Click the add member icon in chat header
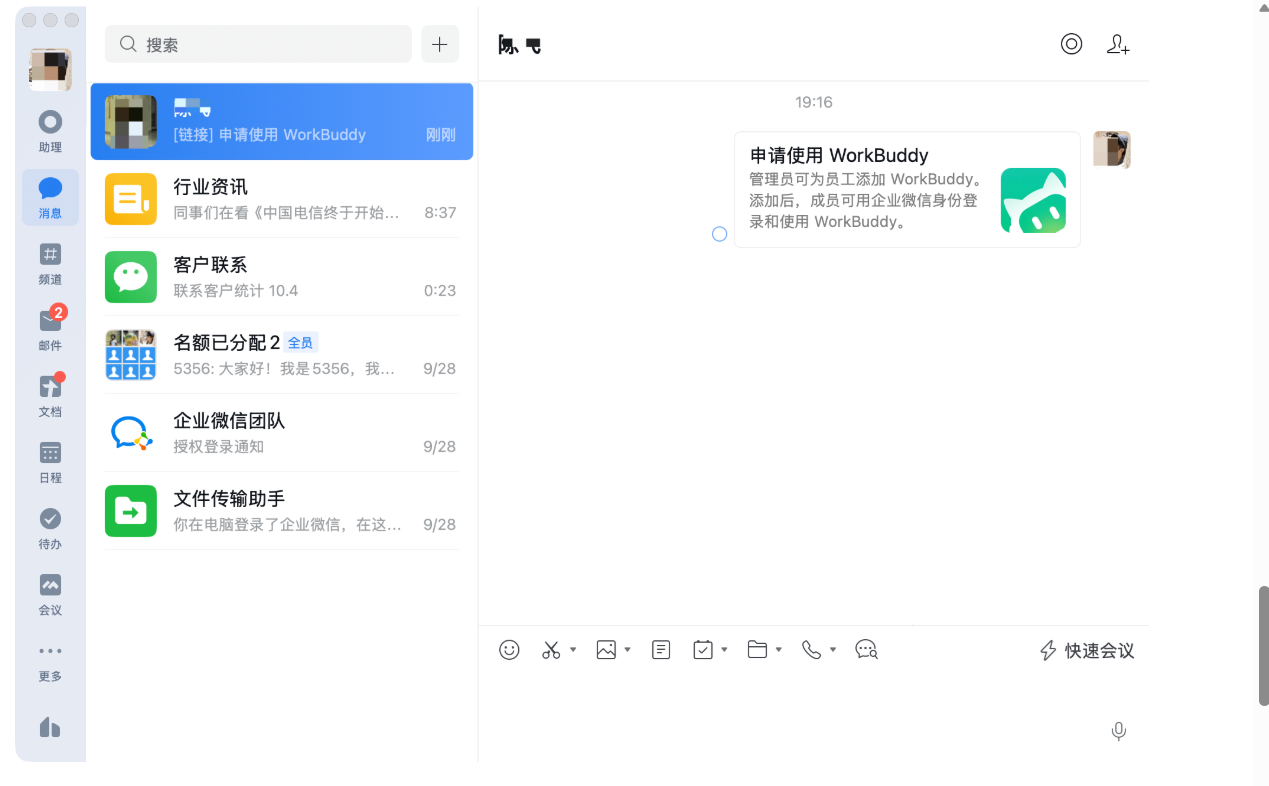 coord(1118,44)
